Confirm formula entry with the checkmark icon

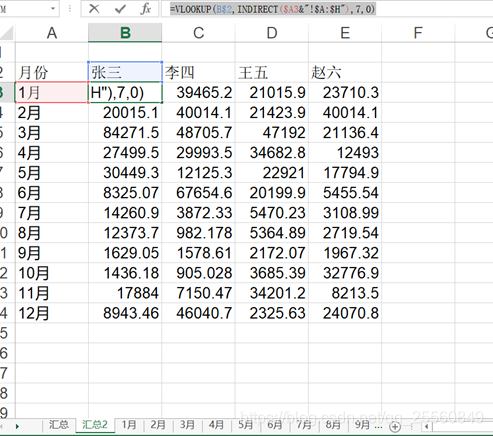120,9
